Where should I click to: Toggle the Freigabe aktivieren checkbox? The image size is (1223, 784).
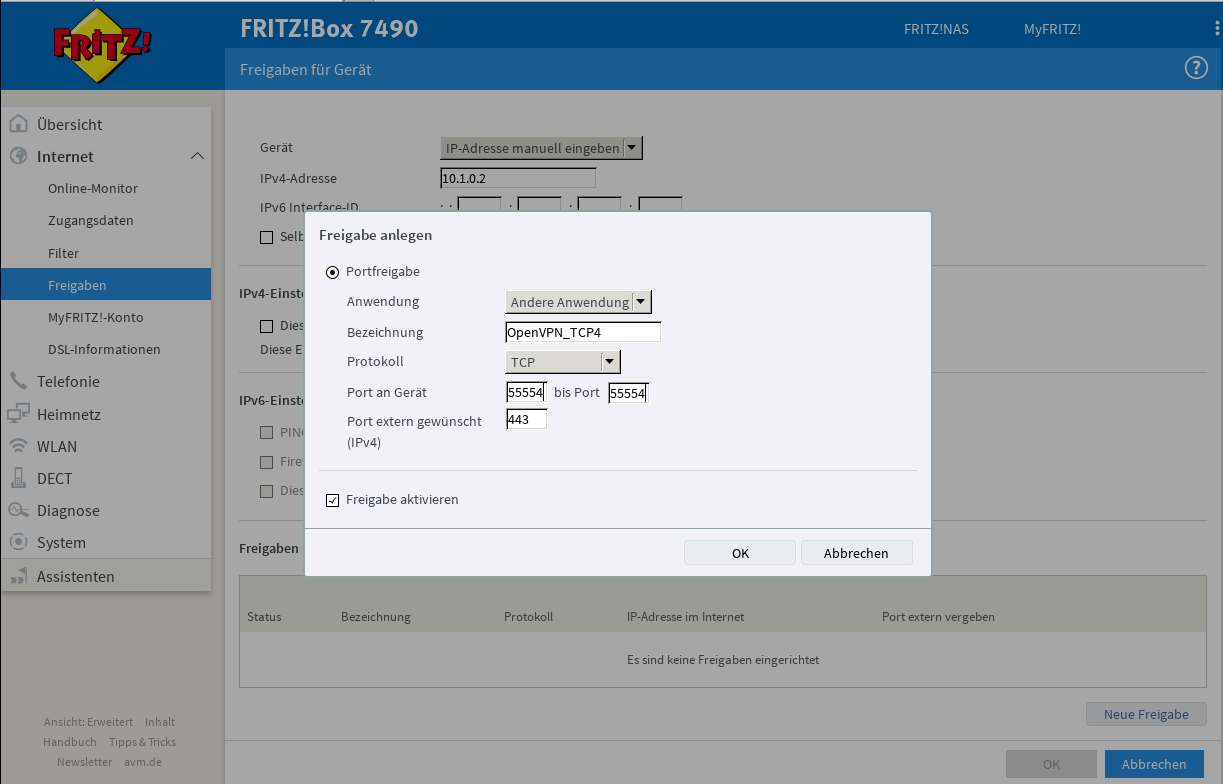[333, 500]
